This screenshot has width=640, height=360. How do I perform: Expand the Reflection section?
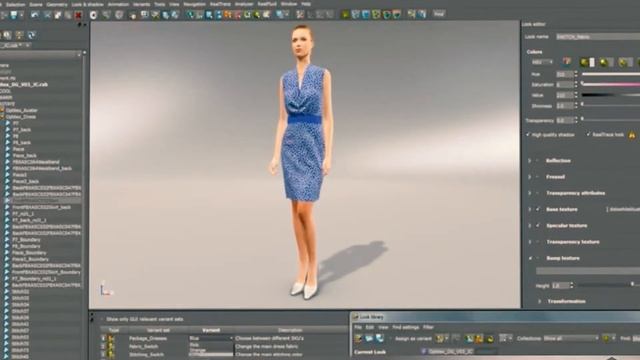530,161
